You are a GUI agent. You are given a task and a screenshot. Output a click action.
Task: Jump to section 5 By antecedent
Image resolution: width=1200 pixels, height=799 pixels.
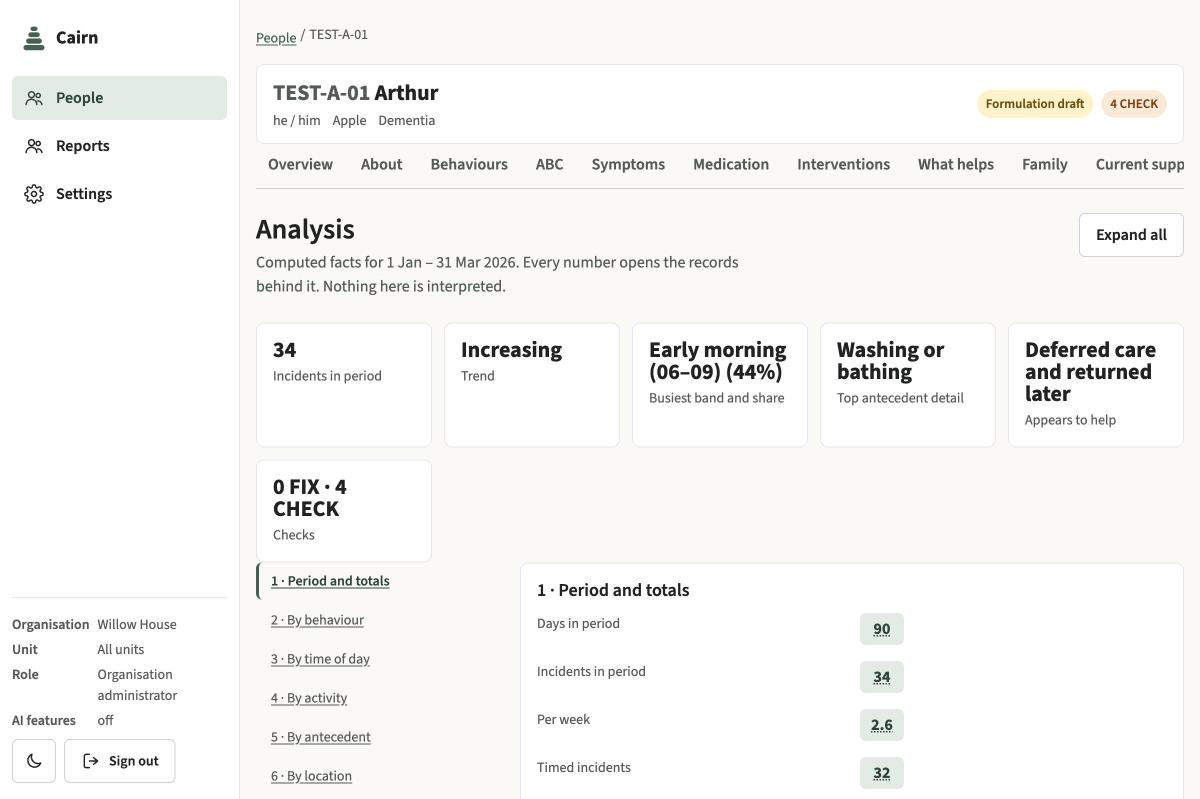click(x=320, y=737)
